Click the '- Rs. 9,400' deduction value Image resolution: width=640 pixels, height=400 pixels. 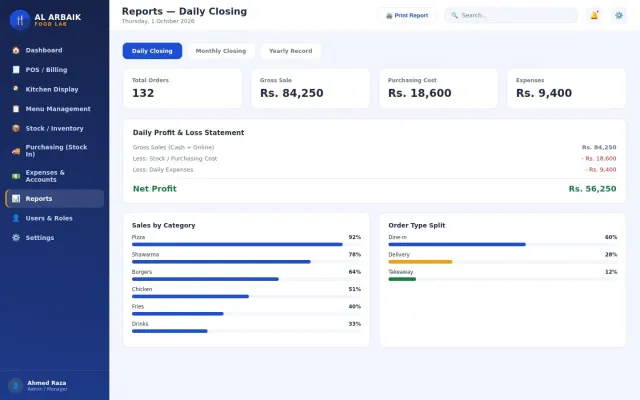600,169
